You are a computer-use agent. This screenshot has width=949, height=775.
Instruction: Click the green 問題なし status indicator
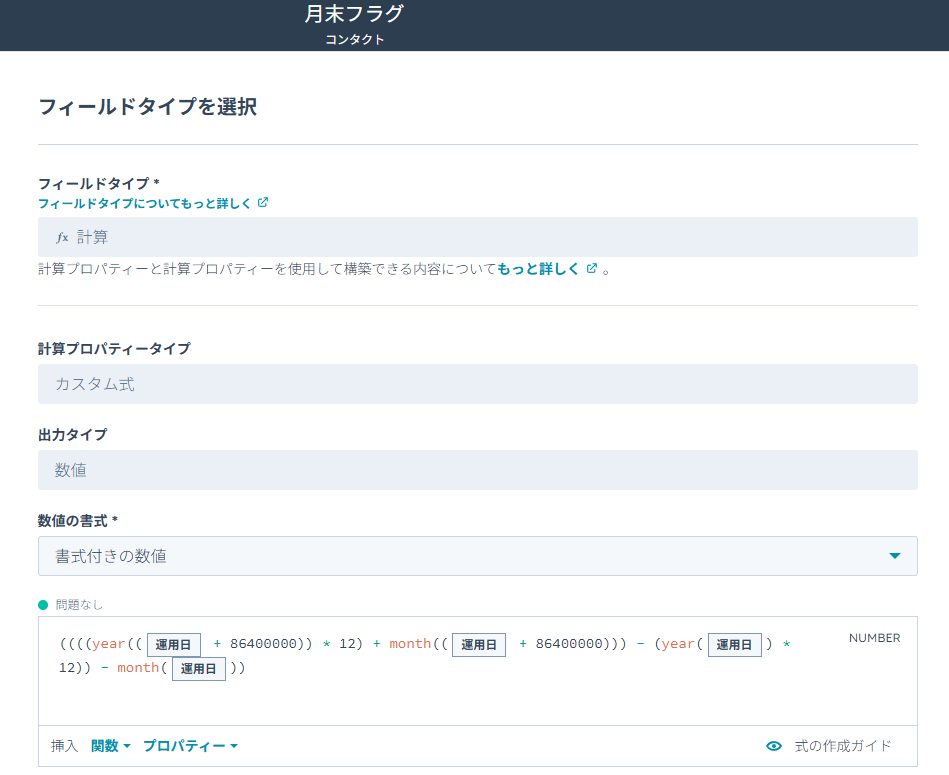[x=43, y=605]
